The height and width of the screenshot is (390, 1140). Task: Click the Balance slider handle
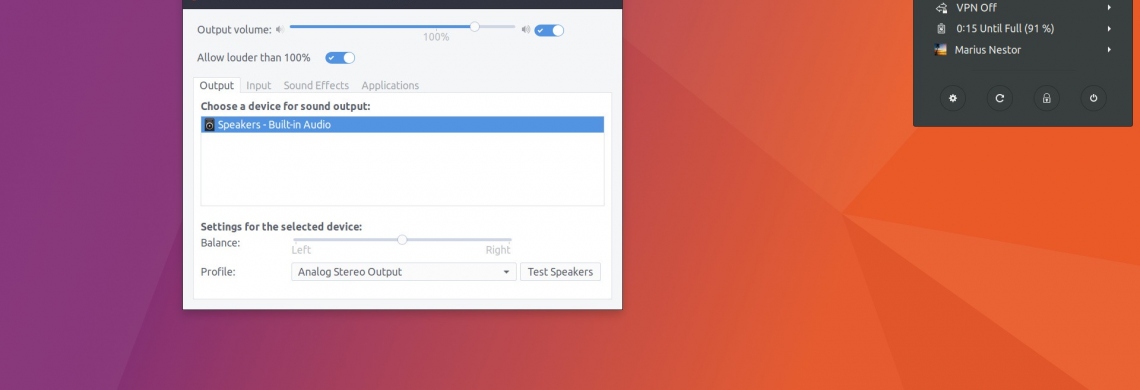pos(402,239)
